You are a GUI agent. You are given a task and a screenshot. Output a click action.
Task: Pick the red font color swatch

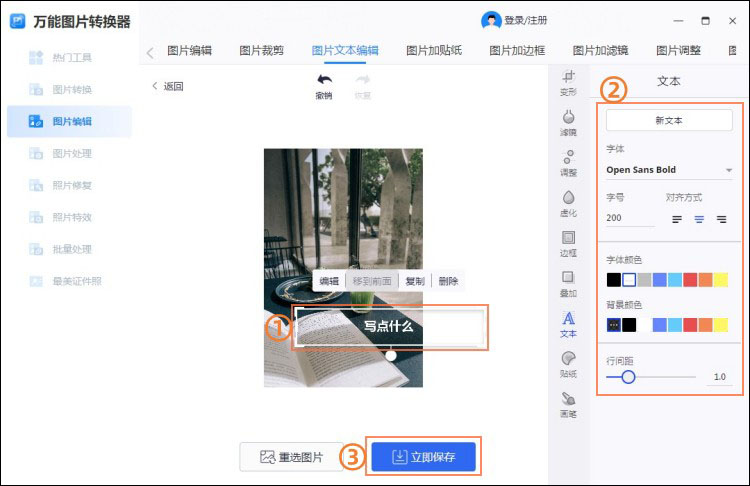point(690,280)
